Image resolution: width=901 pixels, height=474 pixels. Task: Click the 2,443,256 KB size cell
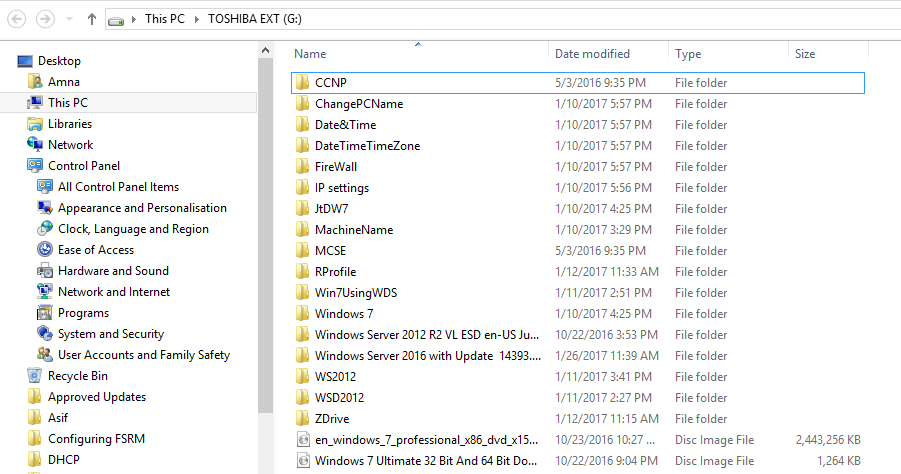point(828,440)
